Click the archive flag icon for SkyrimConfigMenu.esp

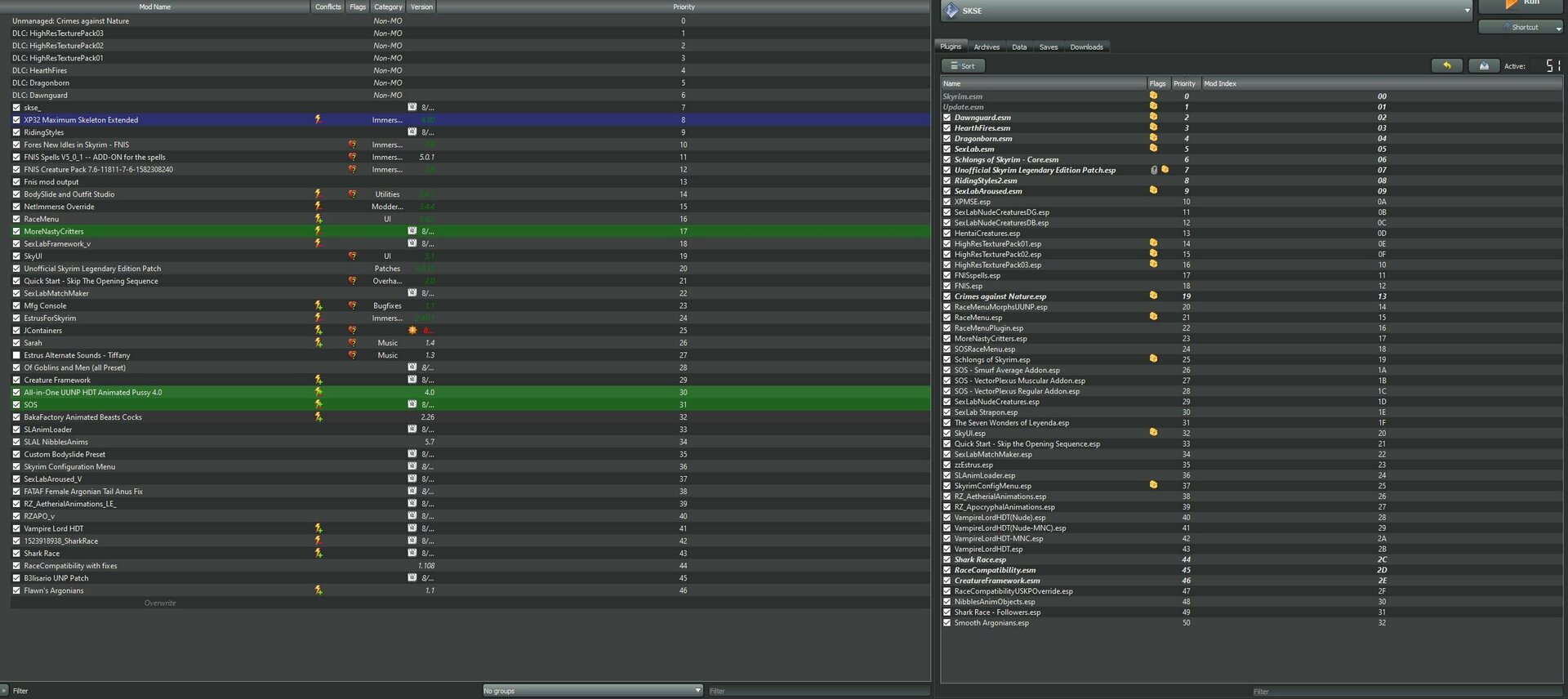tap(1153, 485)
